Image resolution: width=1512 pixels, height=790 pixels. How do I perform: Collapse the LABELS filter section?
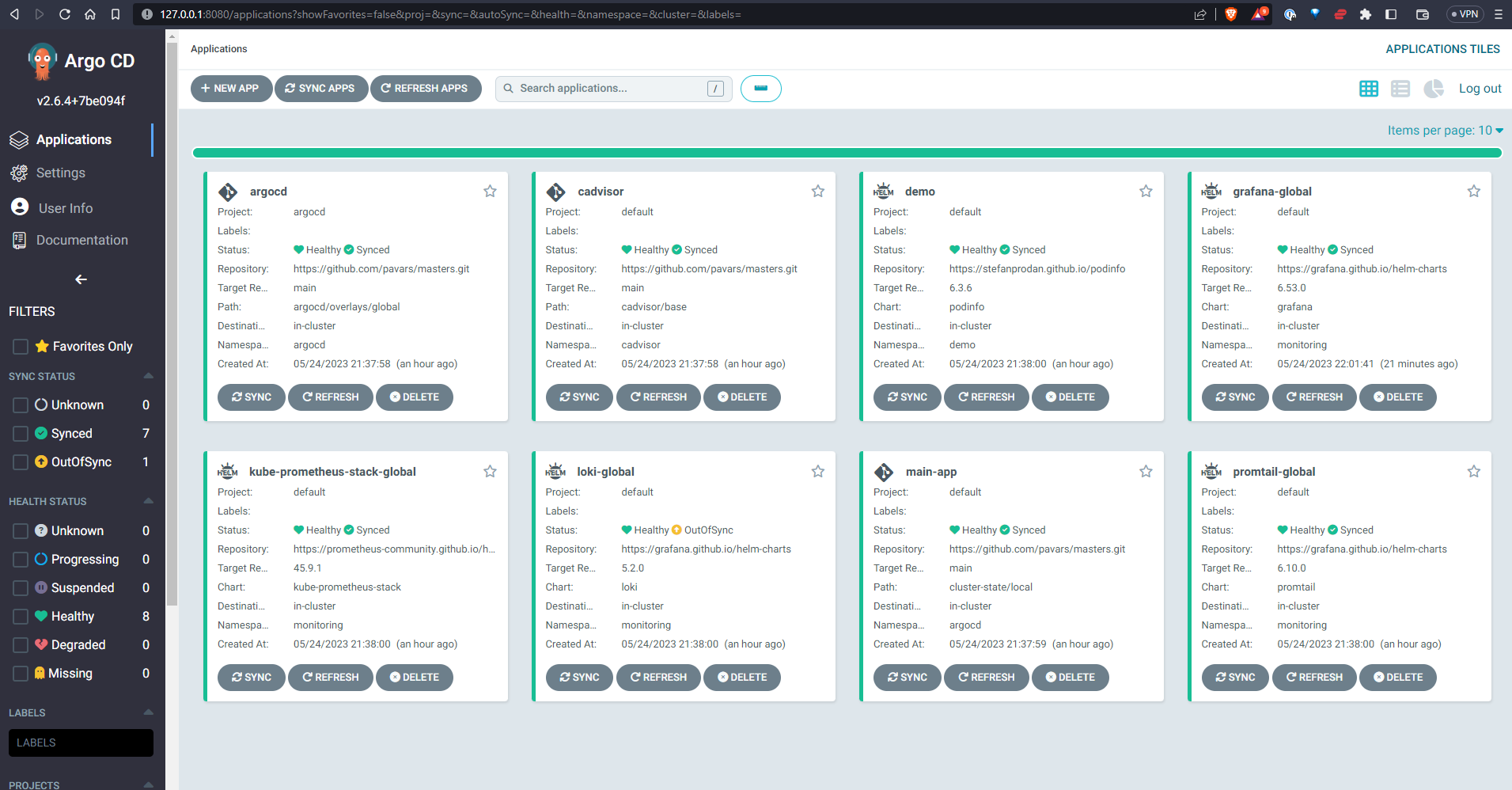[x=148, y=712]
